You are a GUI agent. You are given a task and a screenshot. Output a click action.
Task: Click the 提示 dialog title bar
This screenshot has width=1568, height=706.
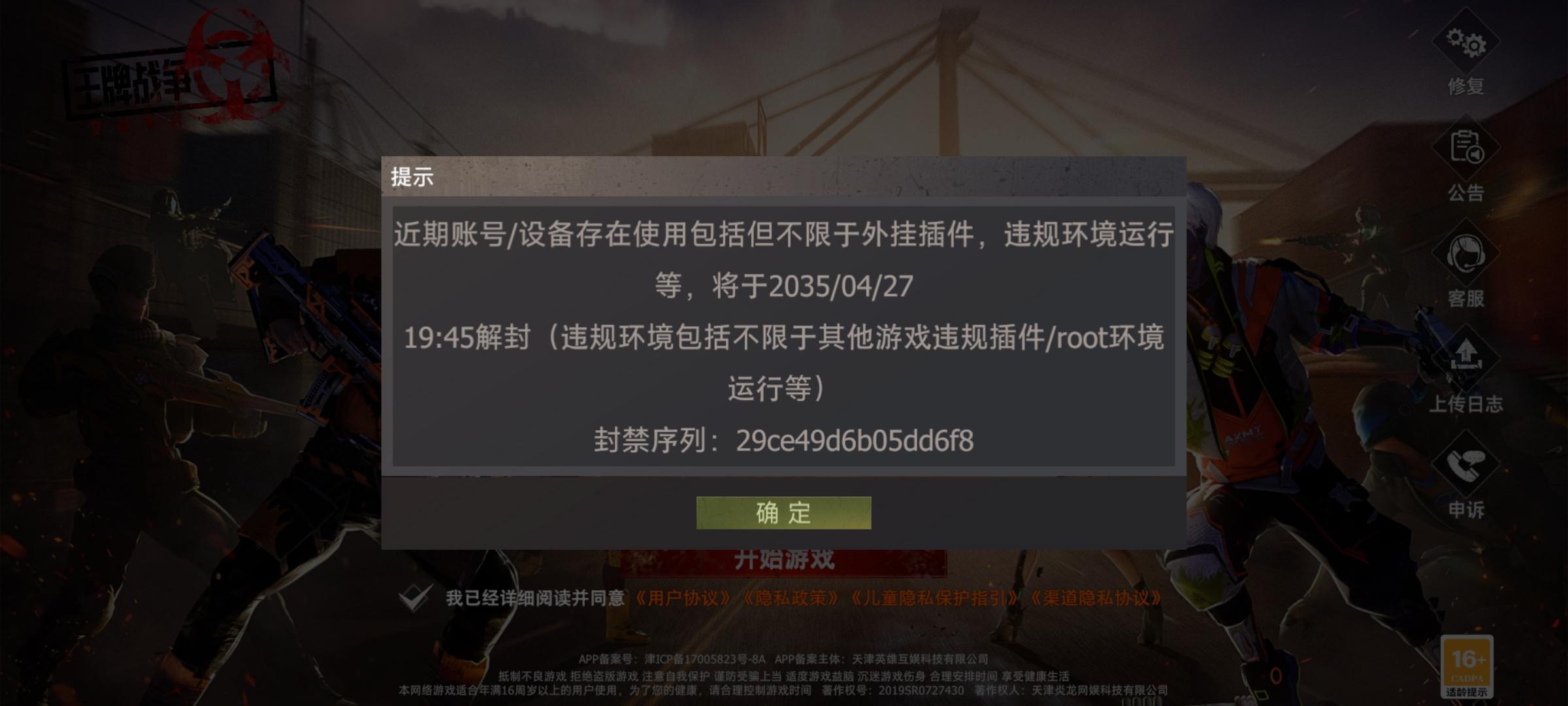[783, 176]
